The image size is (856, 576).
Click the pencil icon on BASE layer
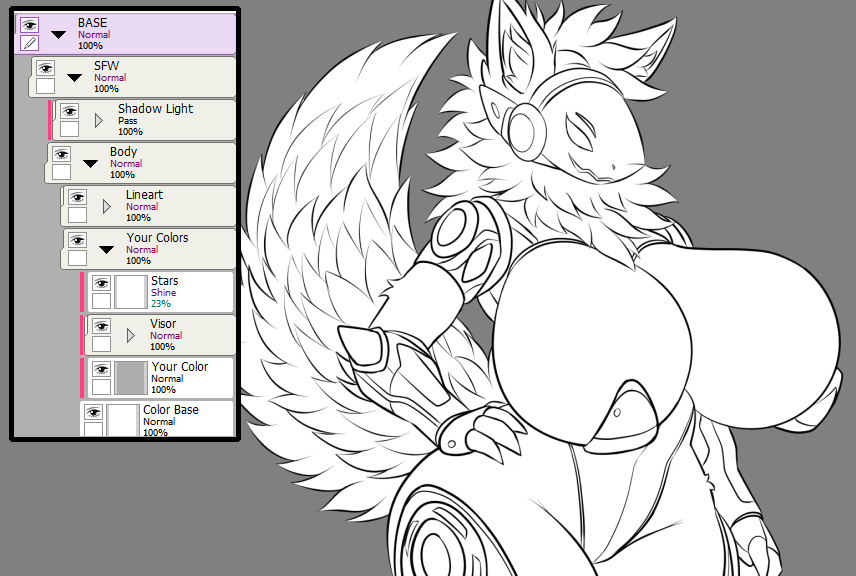(29, 43)
